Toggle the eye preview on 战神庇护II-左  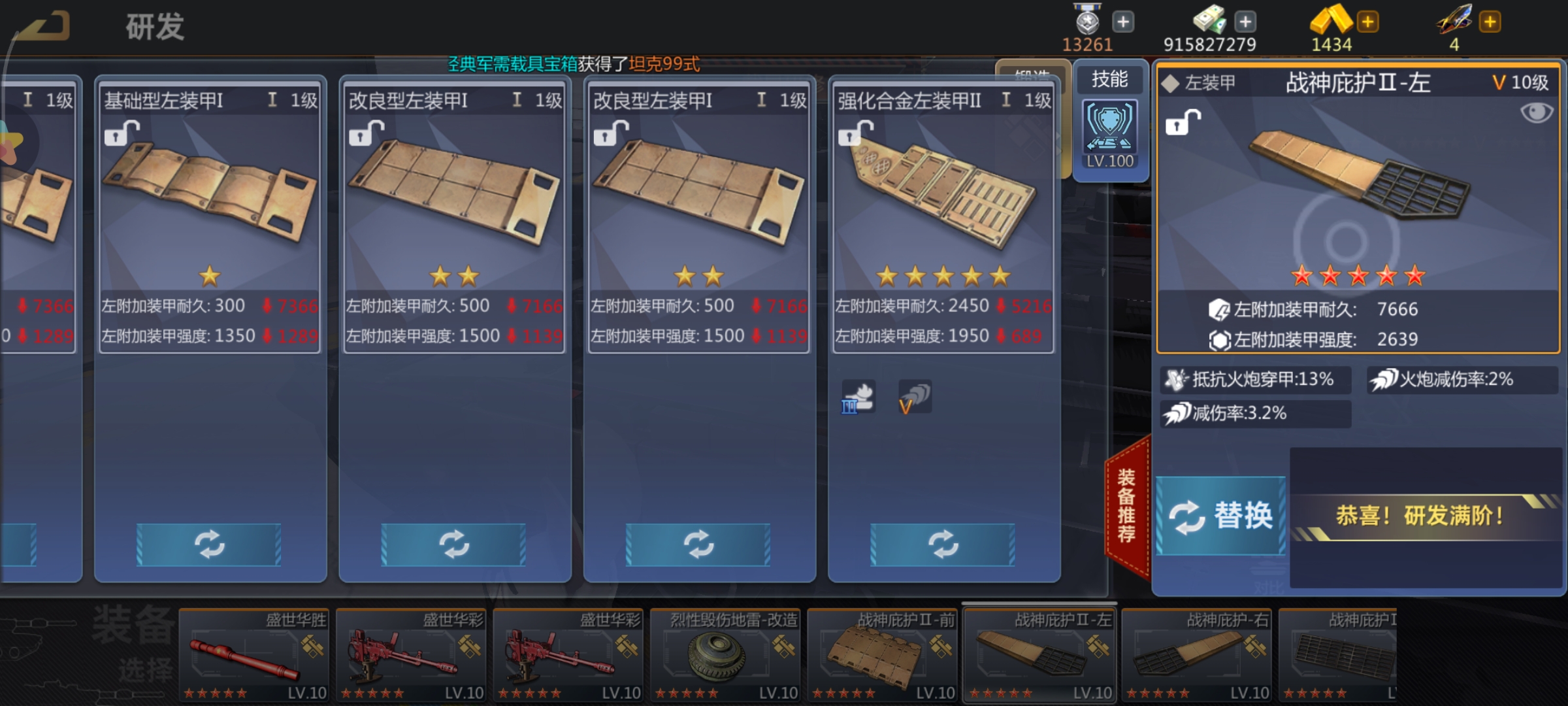tap(1536, 112)
